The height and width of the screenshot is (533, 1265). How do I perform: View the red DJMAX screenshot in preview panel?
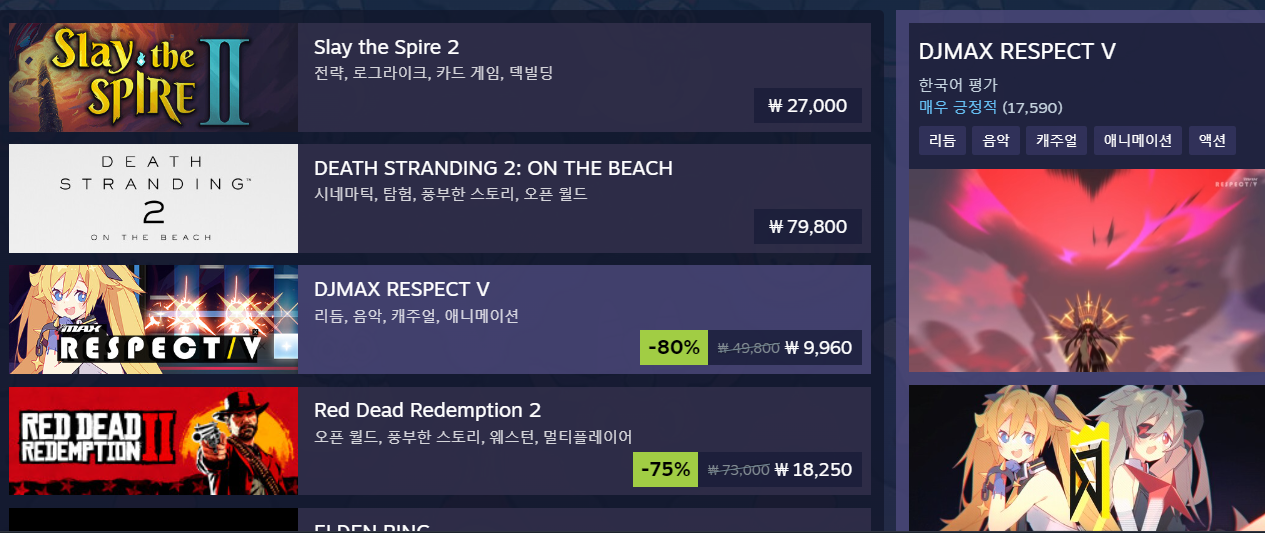pyautogui.click(x=1087, y=270)
